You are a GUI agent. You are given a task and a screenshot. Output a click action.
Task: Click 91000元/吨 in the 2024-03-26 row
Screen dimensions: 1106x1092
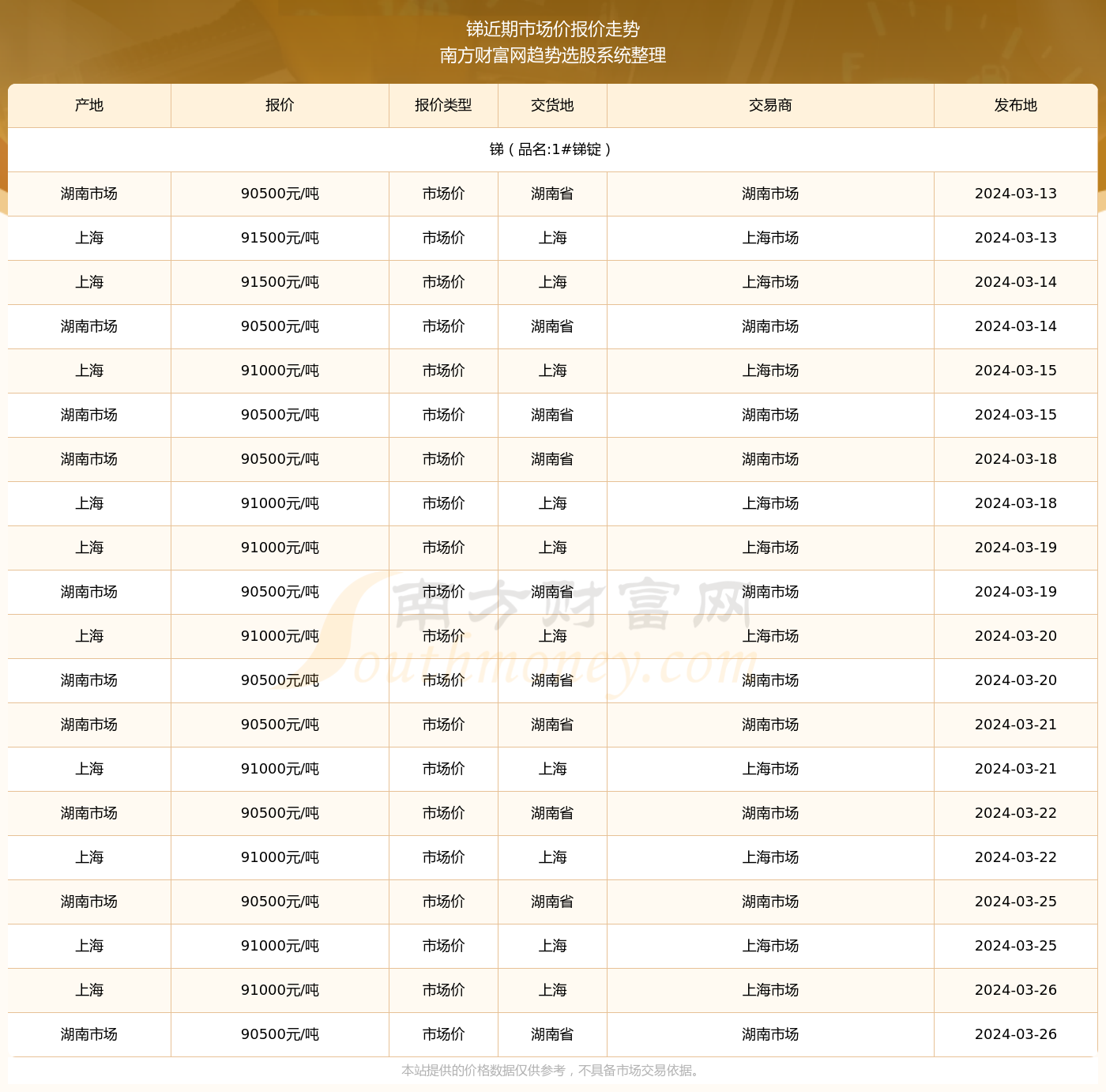coord(280,990)
